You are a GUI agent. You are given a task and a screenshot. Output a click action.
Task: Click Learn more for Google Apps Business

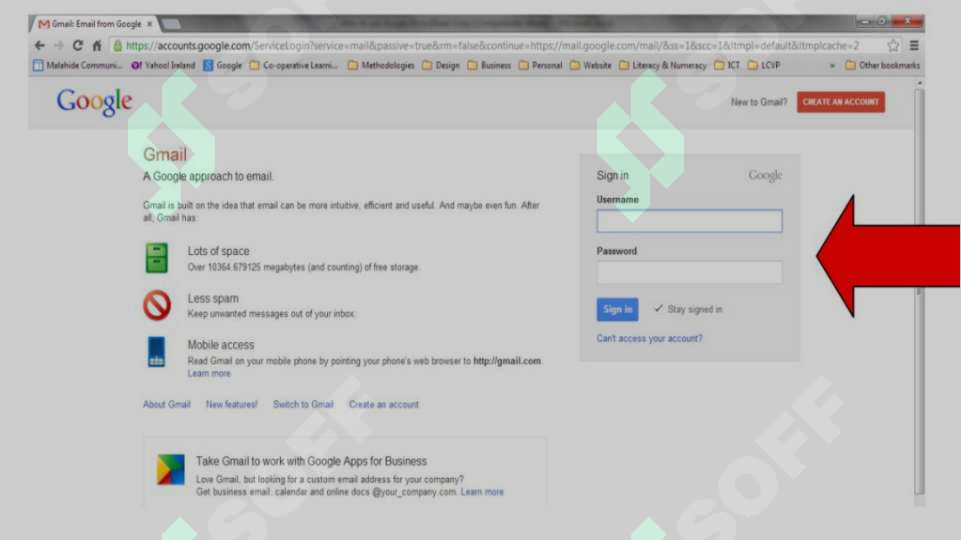(x=482, y=492)
